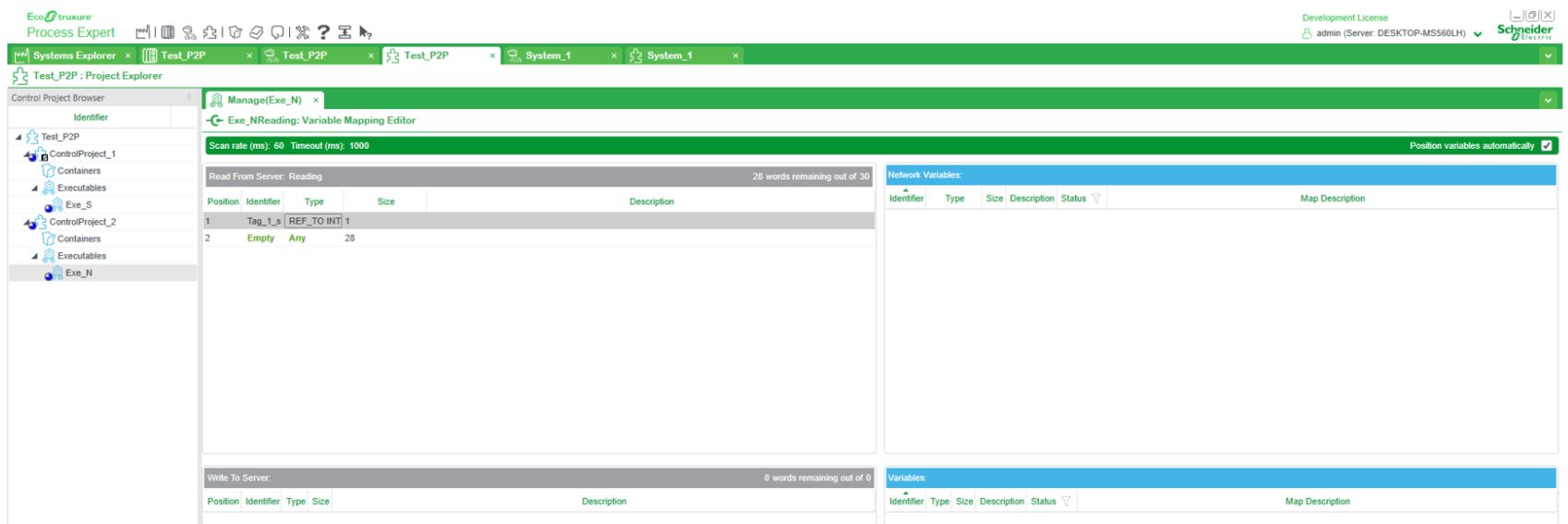Filter Variables panel by Status funnel icon
This screenshot has width=1568, height=524.
coord(1066,502)
